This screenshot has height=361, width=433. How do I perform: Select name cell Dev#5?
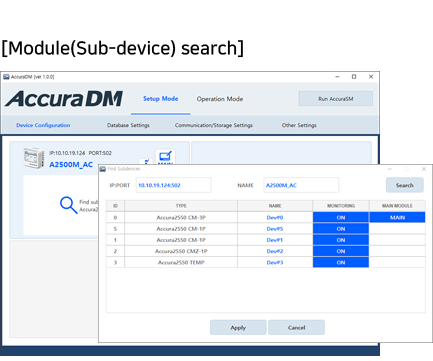(275, 229)
